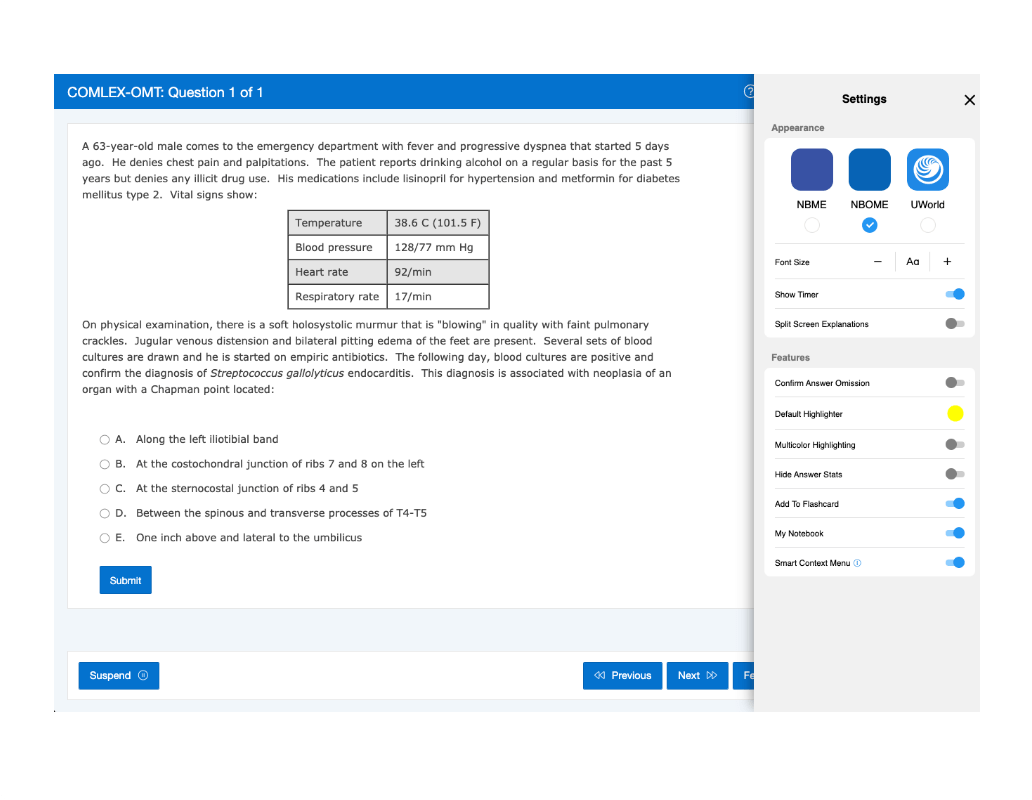Select the UWorld appearance theme icon
This screenshot has height=800, width=1032.
click(928, 170)
